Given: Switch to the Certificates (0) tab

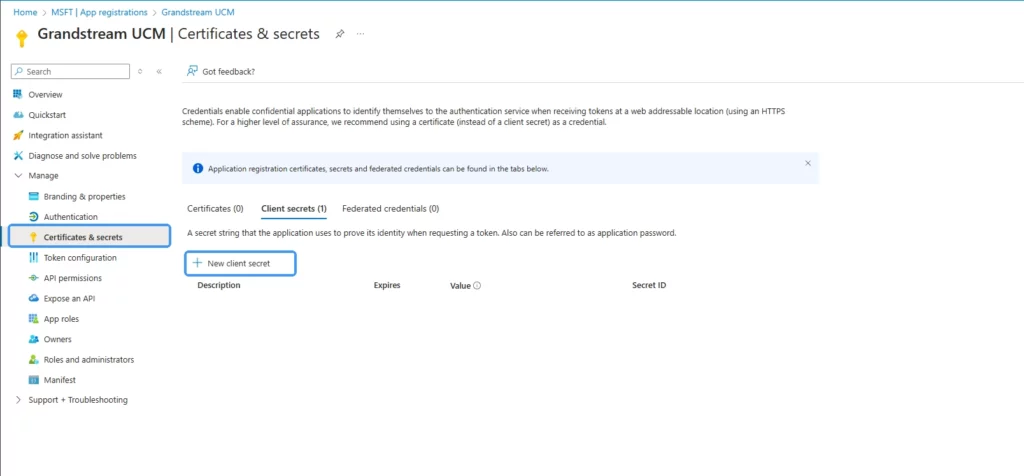Looking at the screenshot, I should point(215,209).
